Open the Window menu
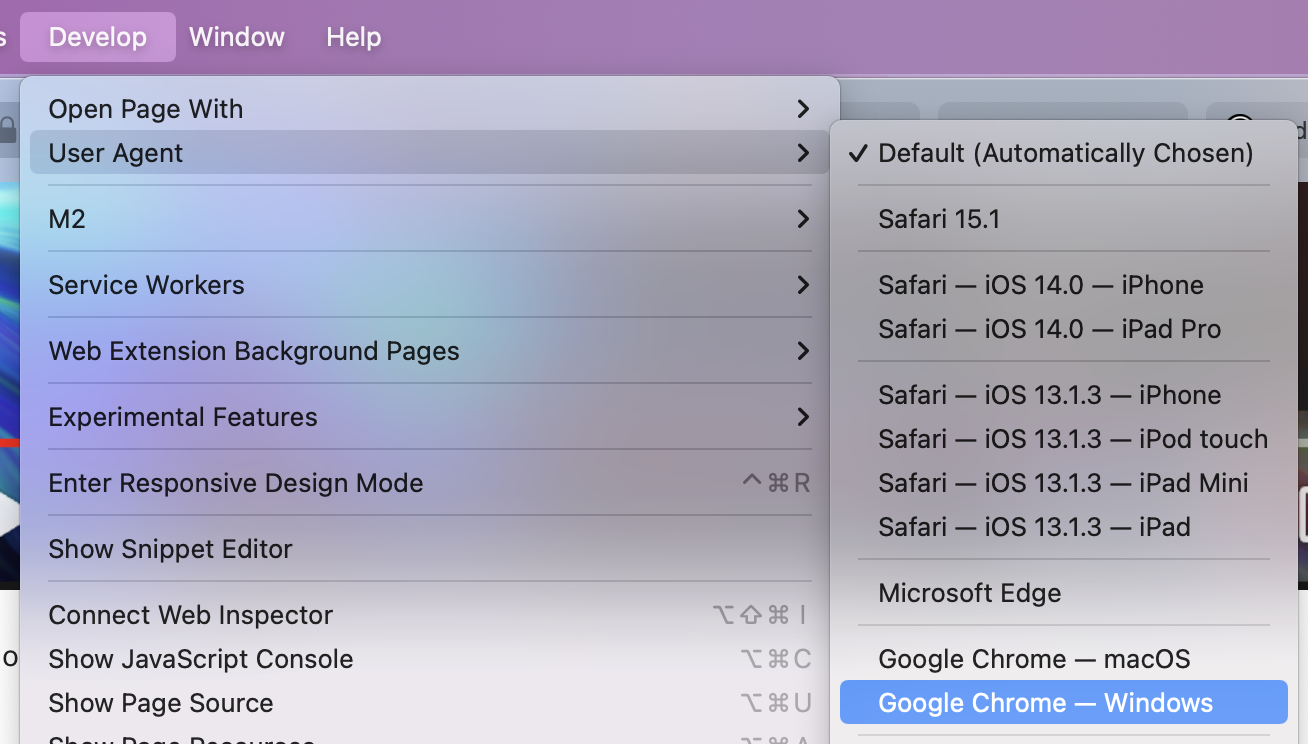1308x744 pixels. (x=237, y=37)
